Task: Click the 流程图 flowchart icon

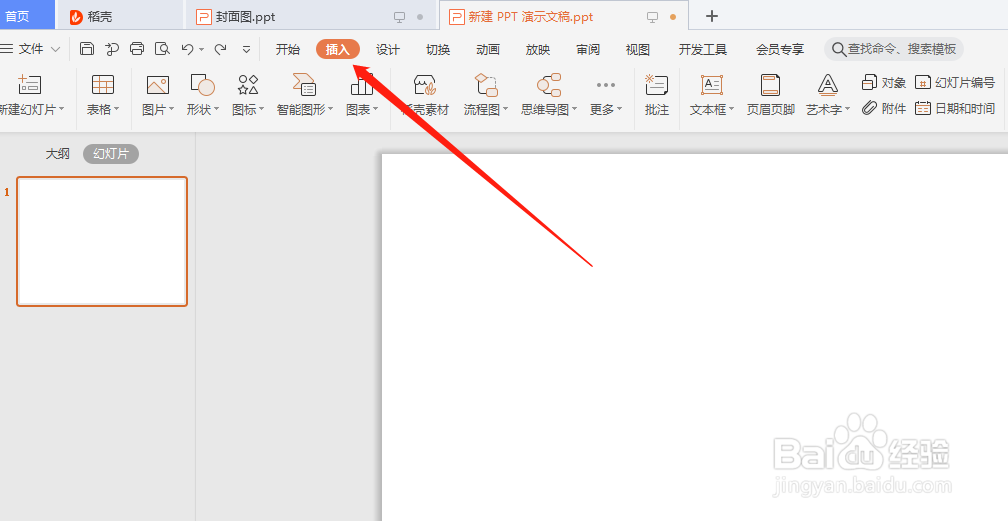Action: (486, 84)
